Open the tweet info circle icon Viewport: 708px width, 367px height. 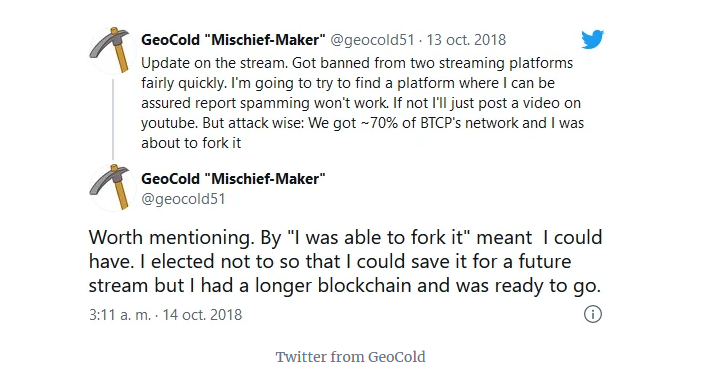click(x=593, y=314)
